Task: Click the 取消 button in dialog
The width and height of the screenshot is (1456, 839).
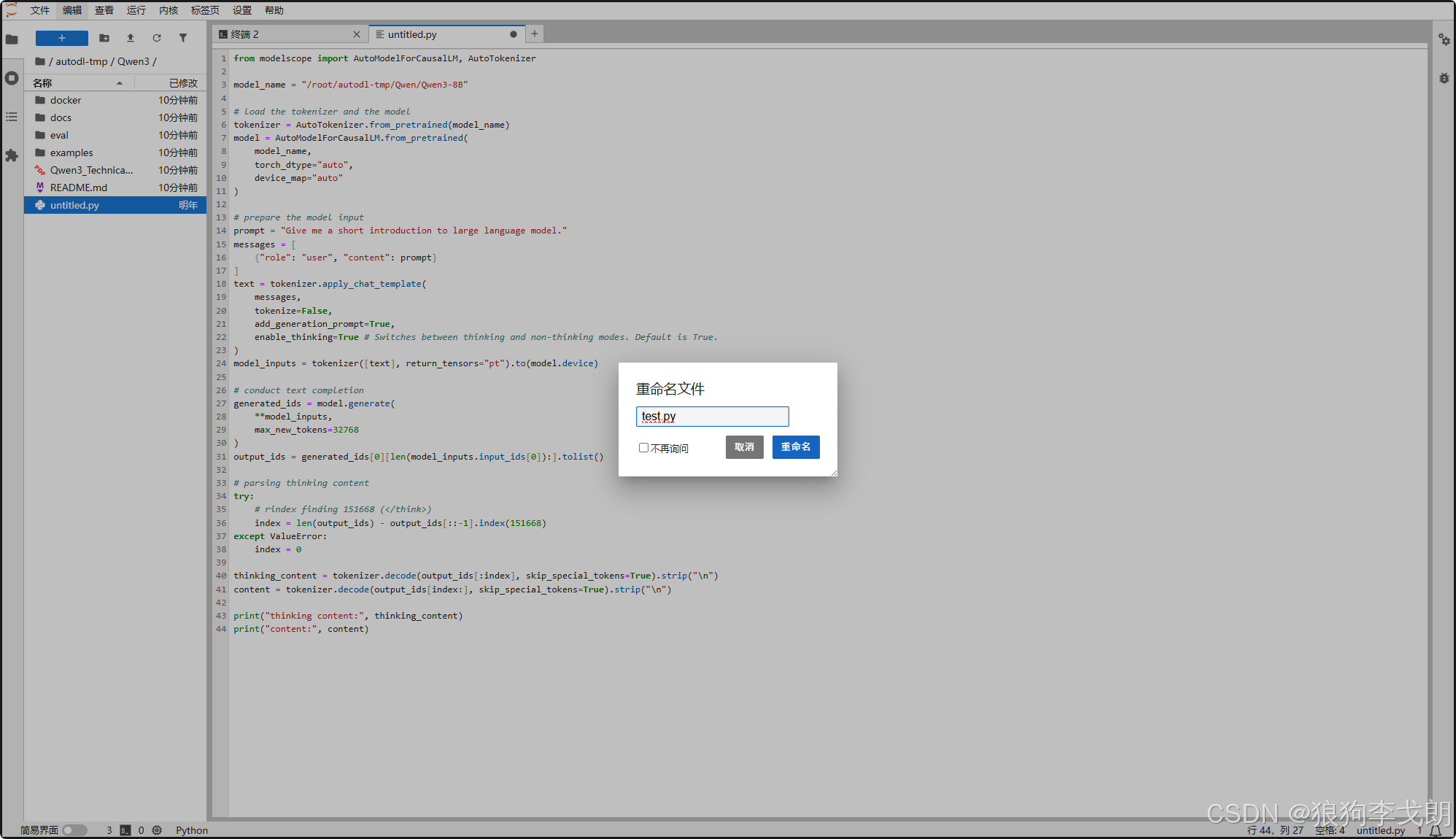Action: pyautogui.click(x=744, y=447)
